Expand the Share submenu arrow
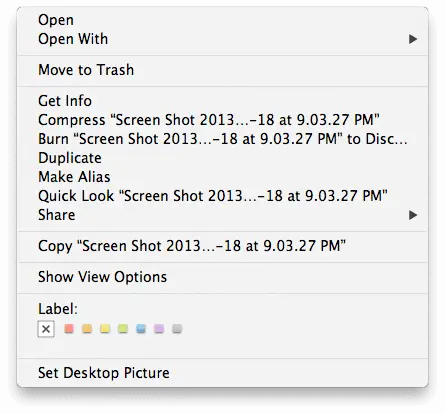Screen dimensions: 445x414 click(413, 215)
